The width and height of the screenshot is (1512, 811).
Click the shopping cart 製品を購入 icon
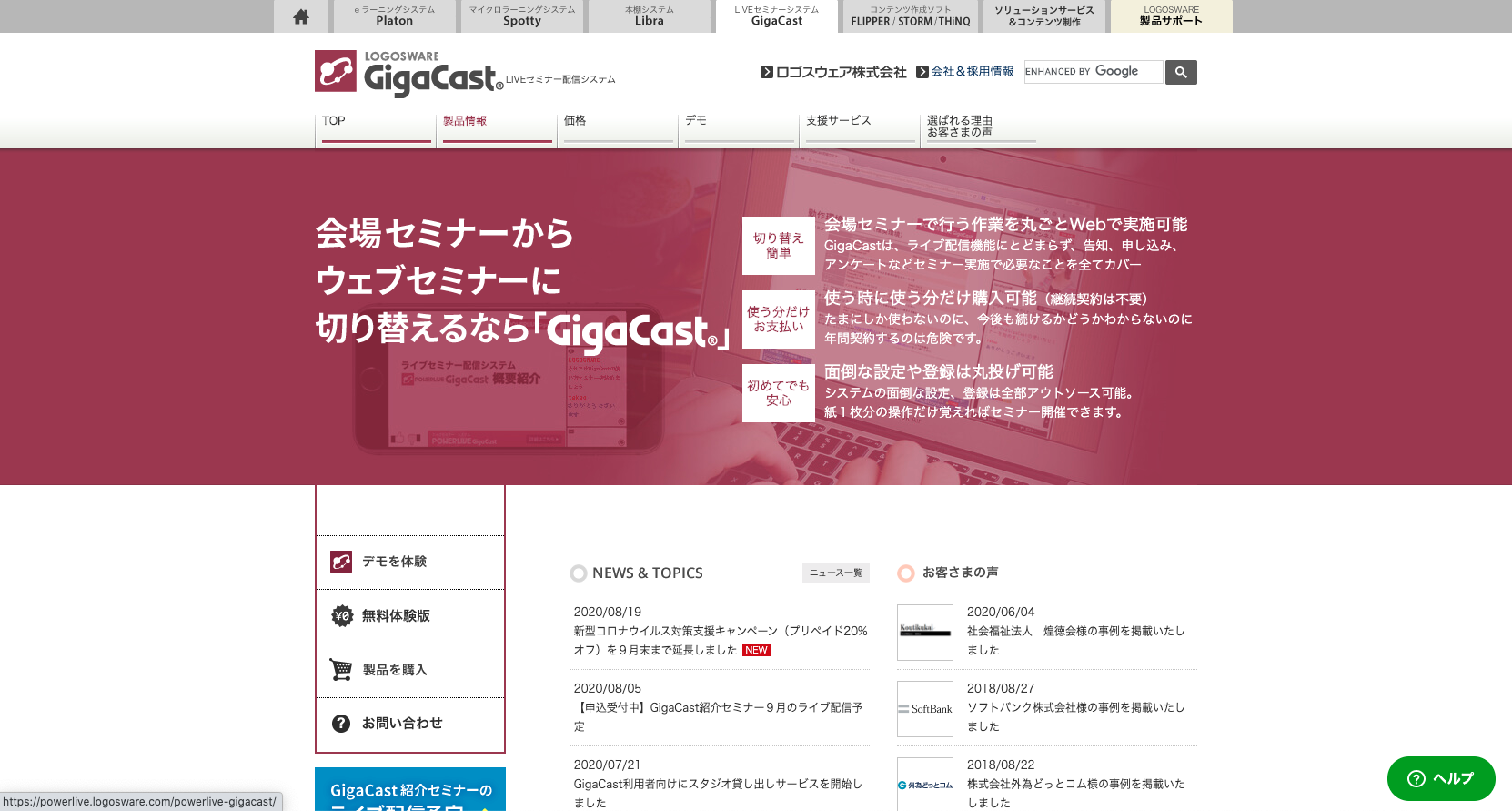pyautogui.click(x=341, y=669)
